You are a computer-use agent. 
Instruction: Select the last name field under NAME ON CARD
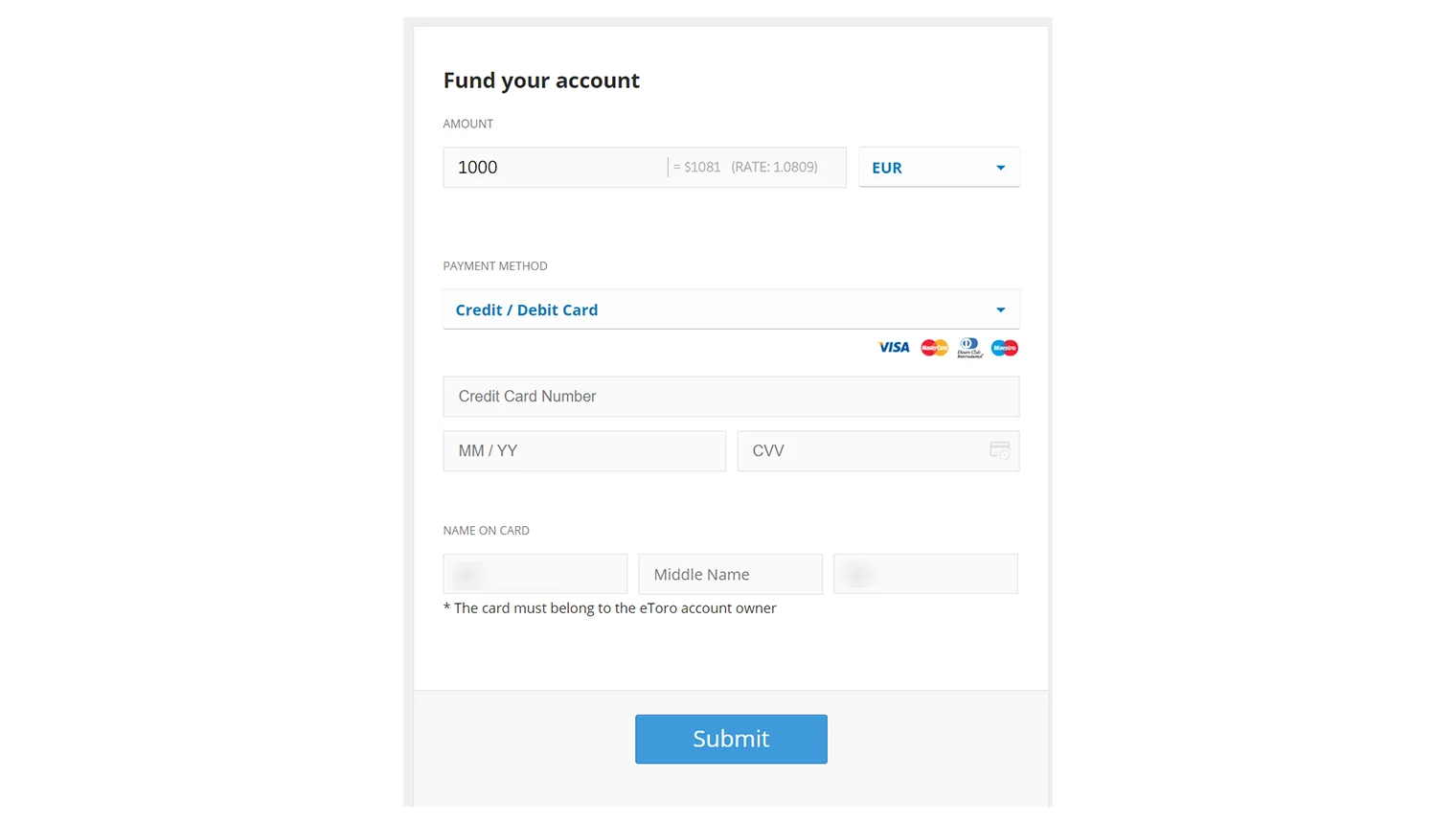tap(925, 573)
